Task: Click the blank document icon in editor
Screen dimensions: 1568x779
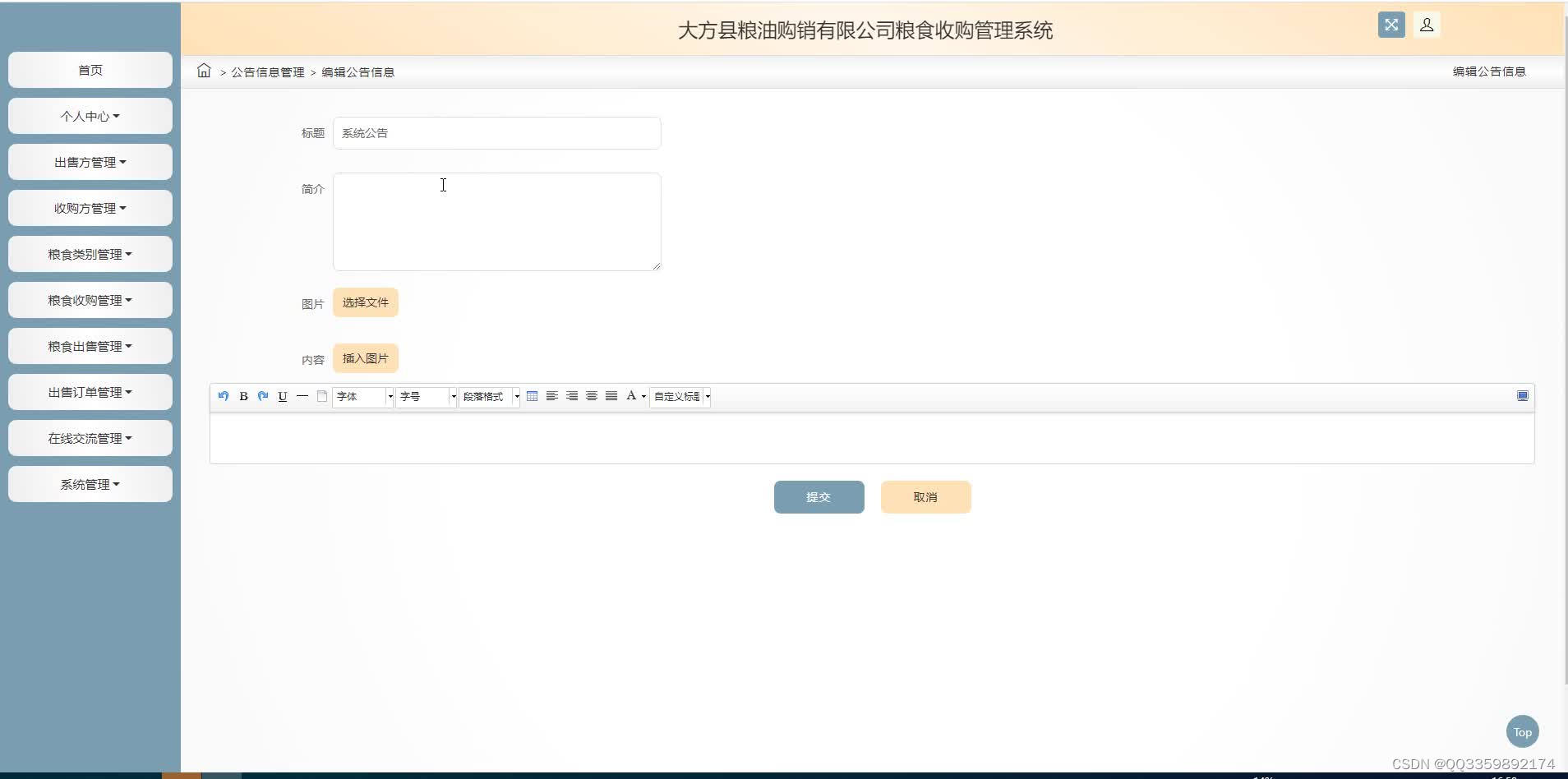Action: click(322, 396)
